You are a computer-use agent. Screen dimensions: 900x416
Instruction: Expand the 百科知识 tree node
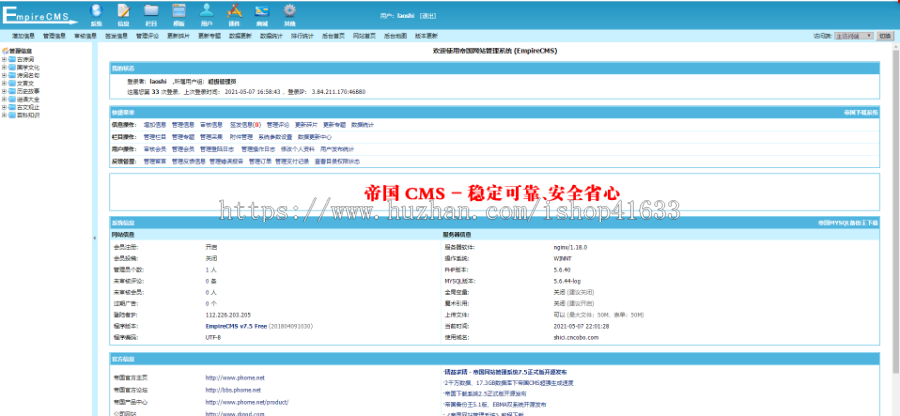tap(4, 114)
